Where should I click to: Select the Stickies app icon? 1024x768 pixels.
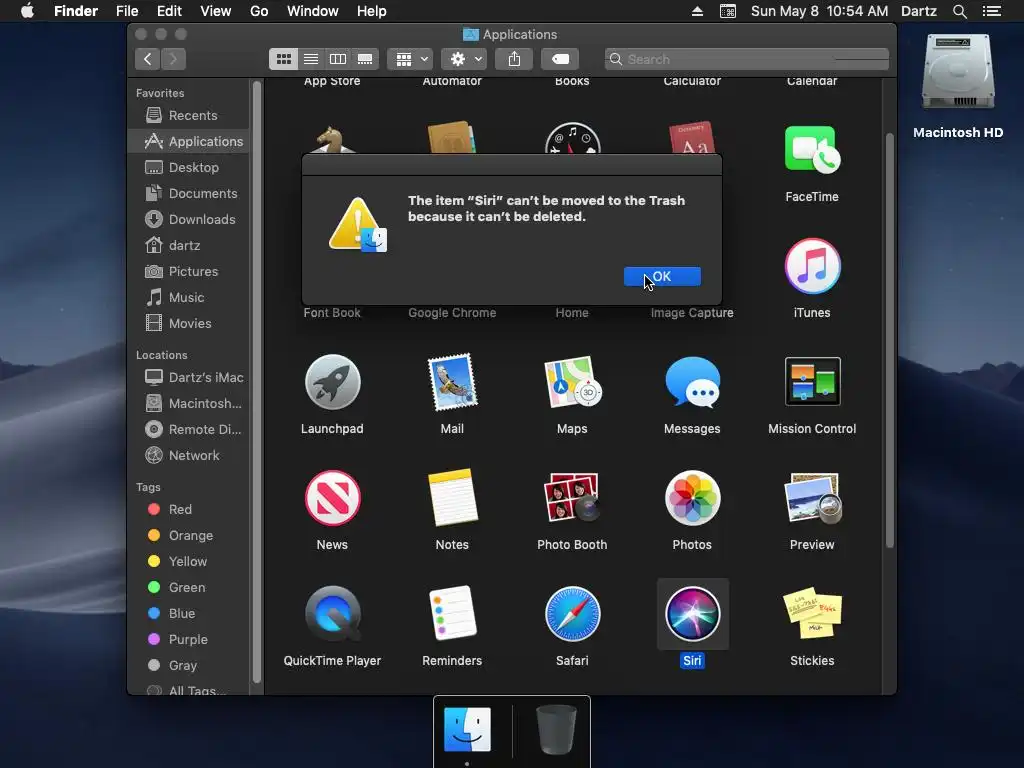pos(812,614)
